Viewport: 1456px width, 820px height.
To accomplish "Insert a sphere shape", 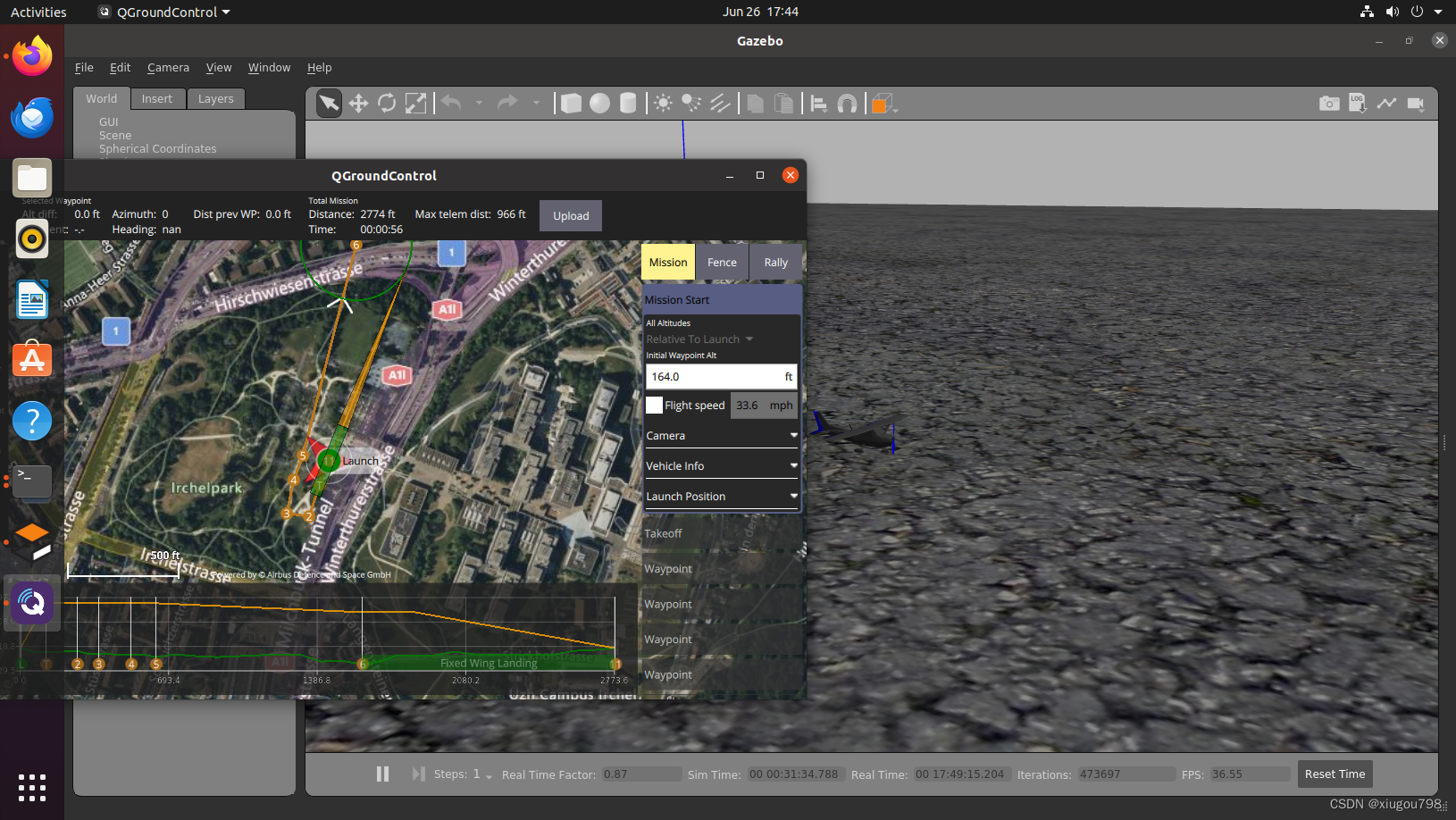I will click(x=599, y=104).
